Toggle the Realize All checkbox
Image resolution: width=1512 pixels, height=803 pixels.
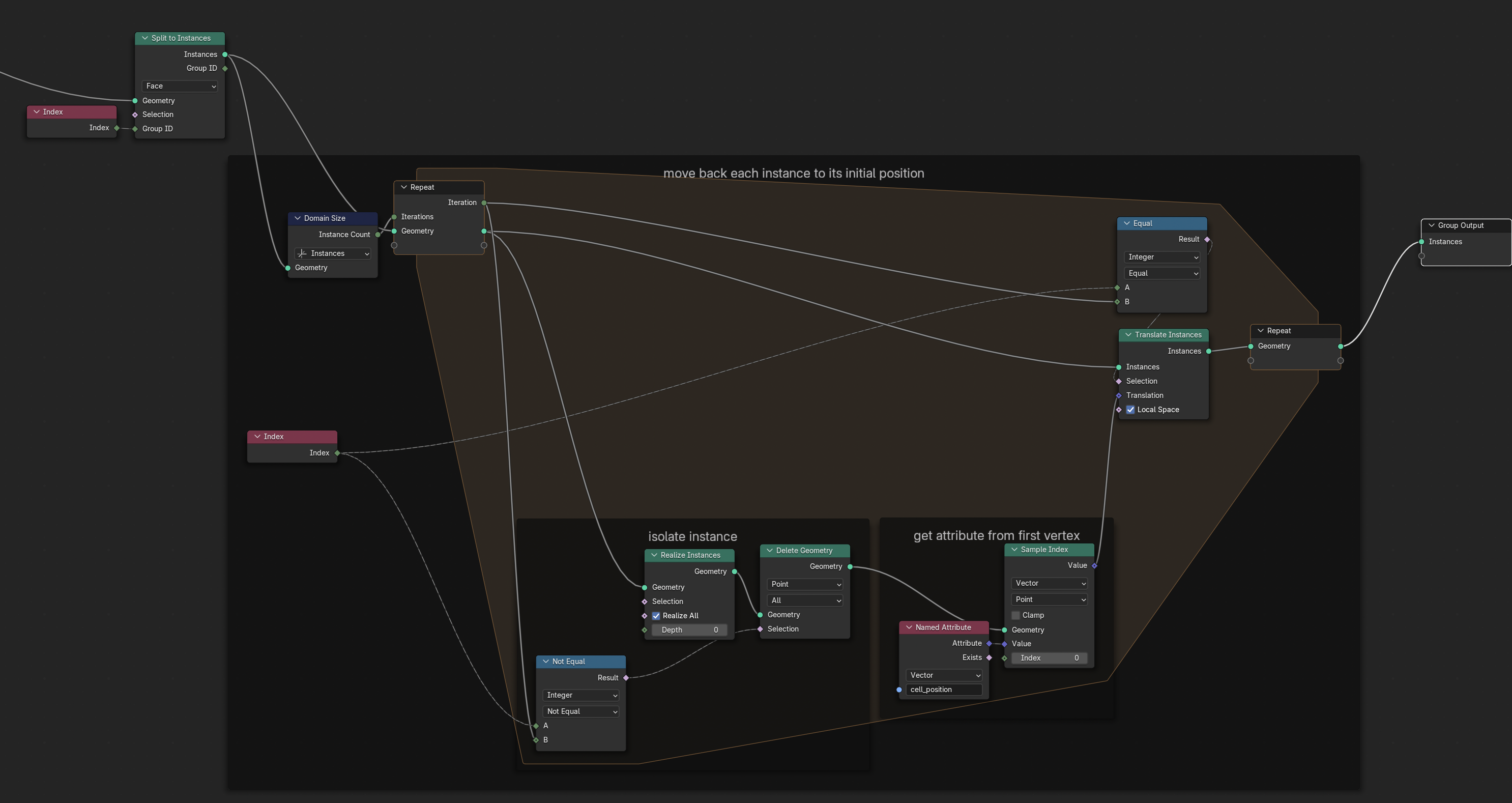[x=656, y=616]
